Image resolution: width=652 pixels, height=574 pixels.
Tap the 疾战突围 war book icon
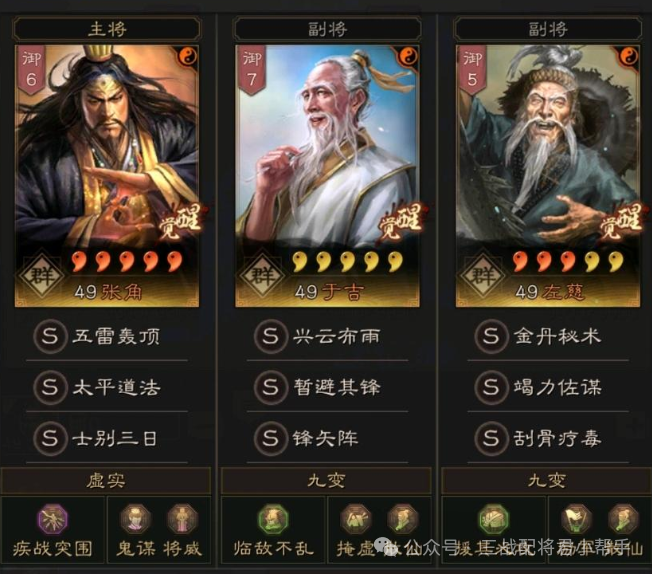click(x=52, y=519)
